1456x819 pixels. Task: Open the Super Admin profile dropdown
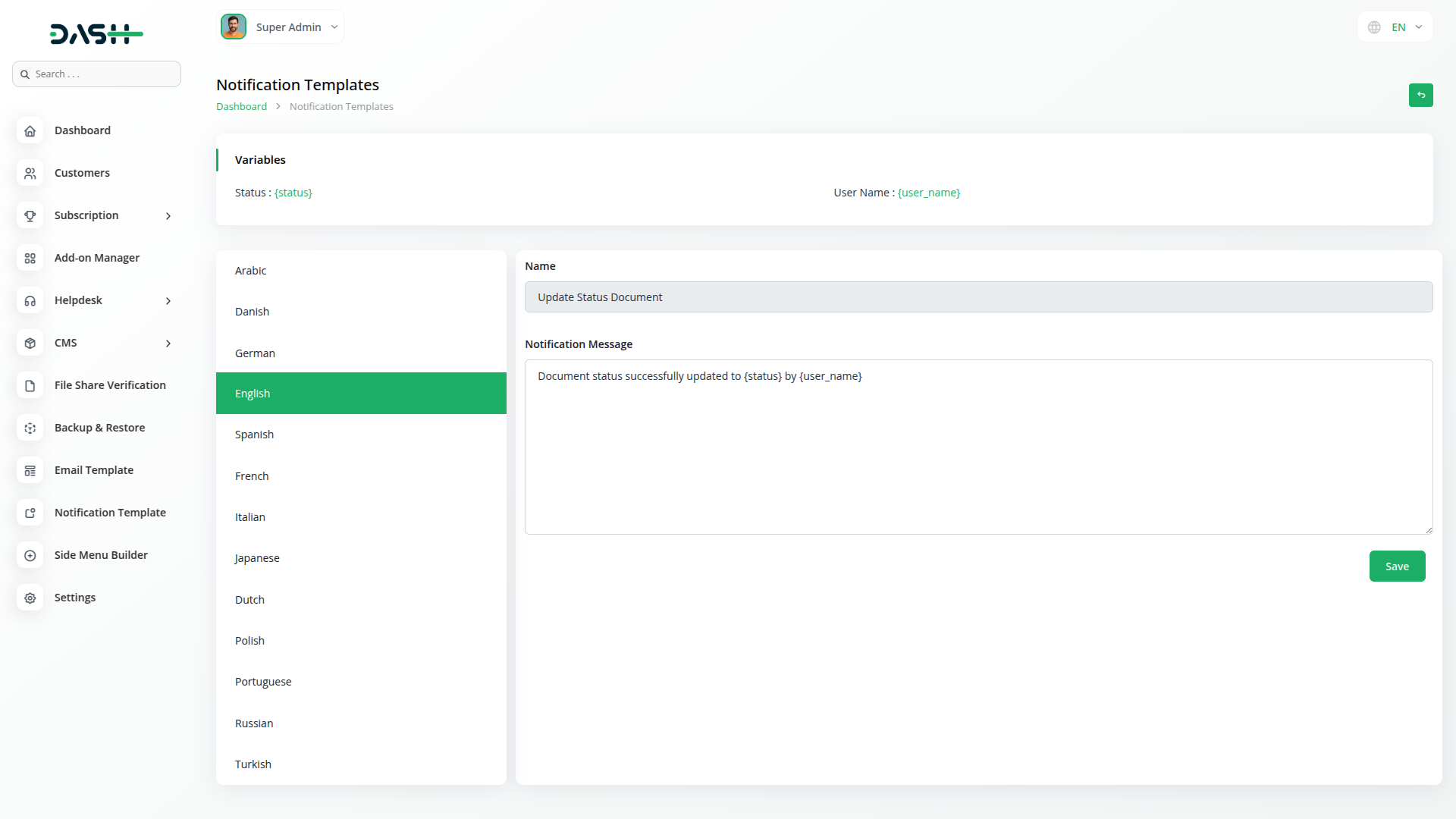click(280, 27)
